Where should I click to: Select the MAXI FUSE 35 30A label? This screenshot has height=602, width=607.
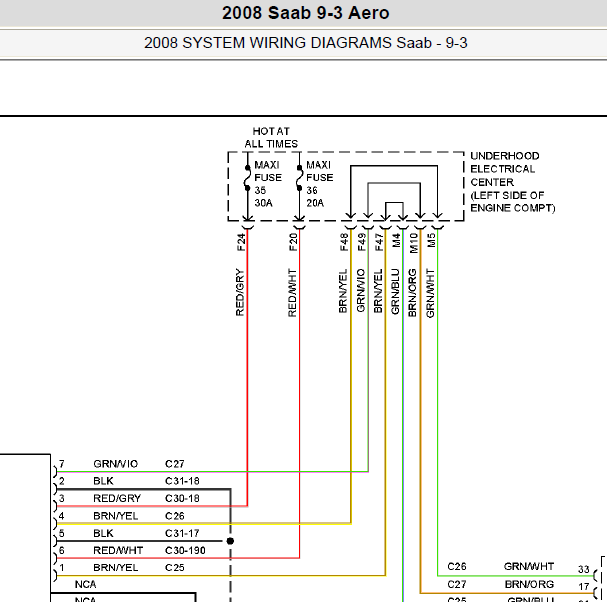pyautogui.click(x=268, y=184)
